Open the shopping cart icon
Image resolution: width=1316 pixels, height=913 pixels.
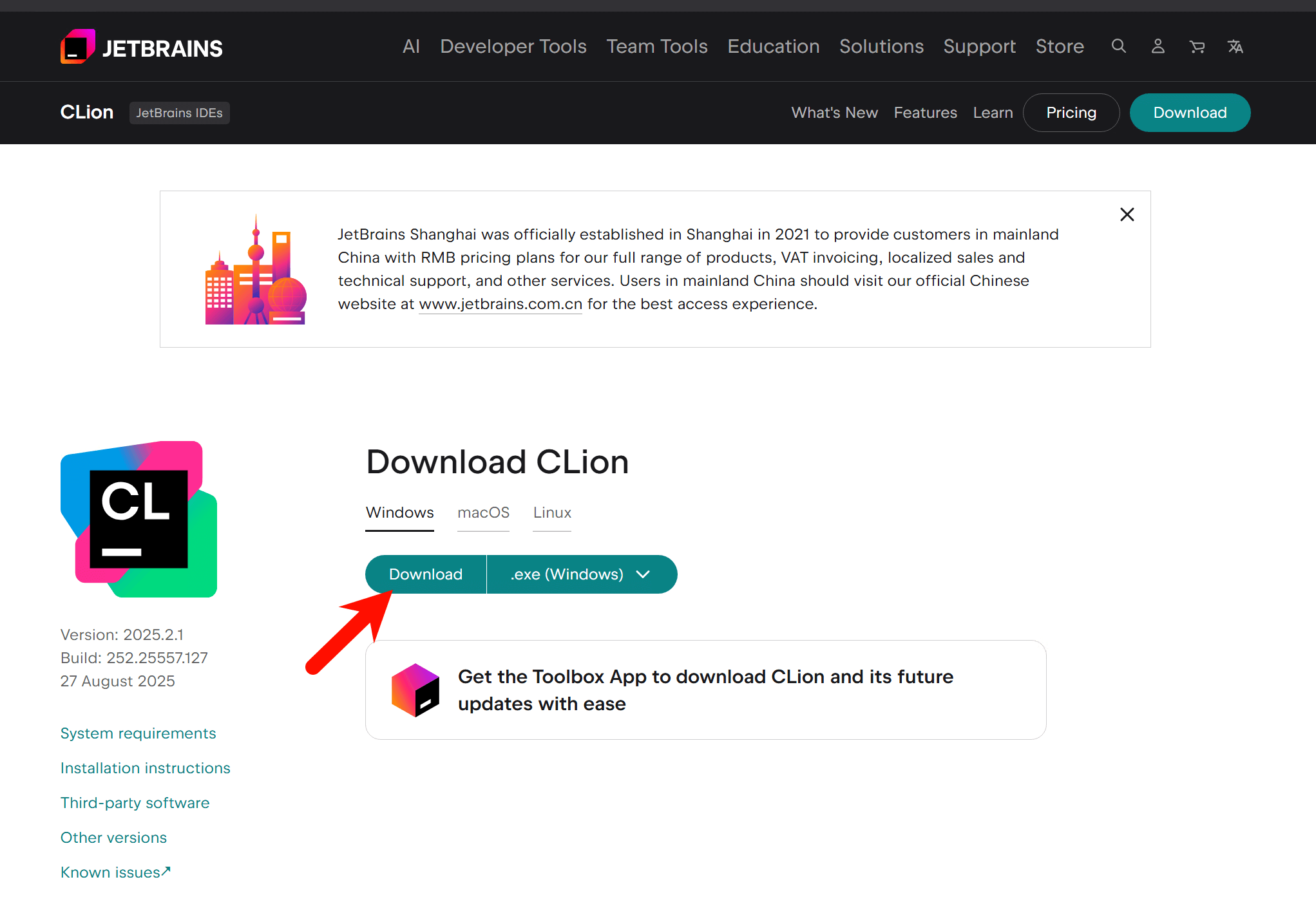[1197, 46]
